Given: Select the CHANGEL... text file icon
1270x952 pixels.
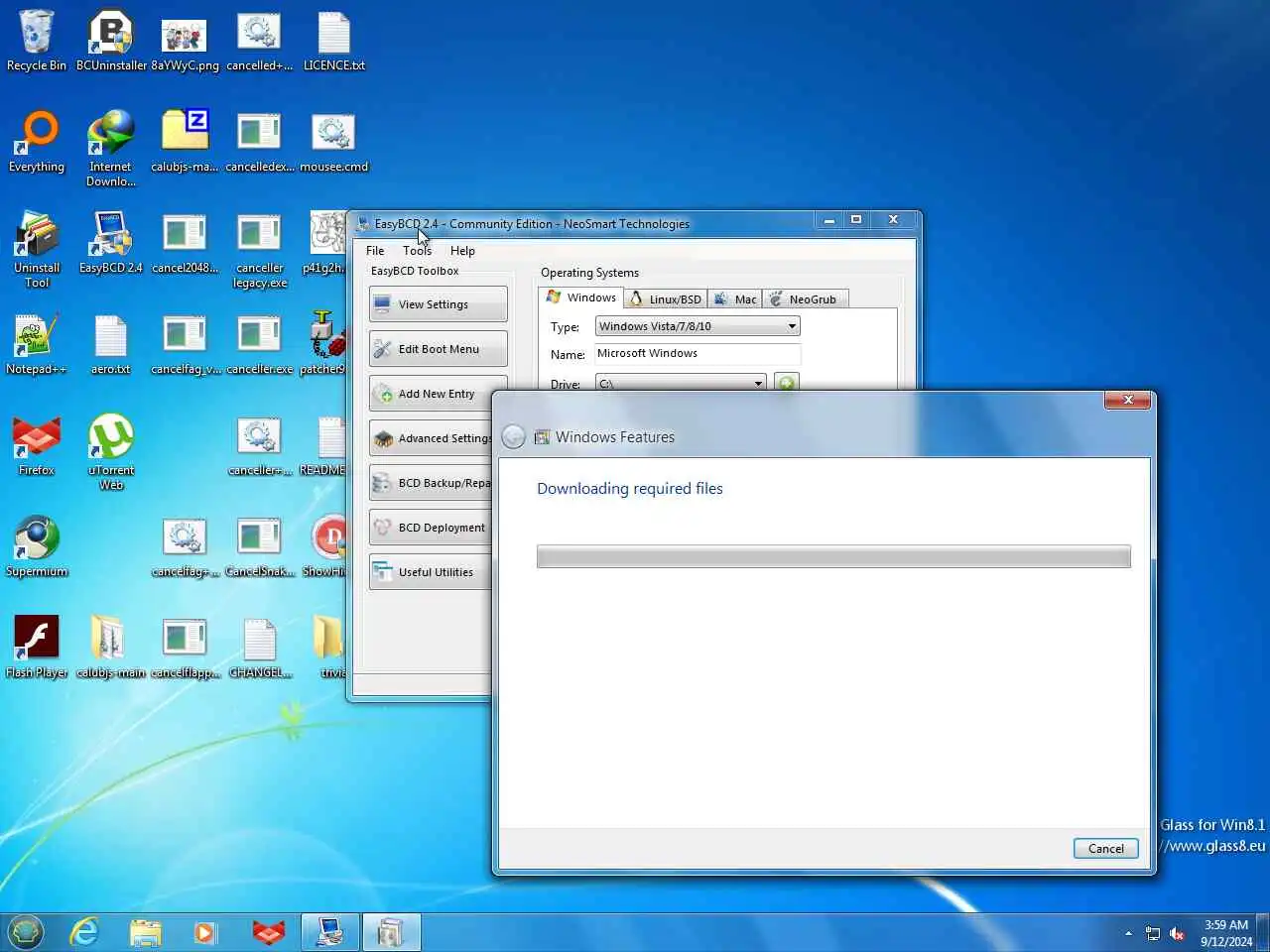Looking at the screenshot, I should pos(260,648).
